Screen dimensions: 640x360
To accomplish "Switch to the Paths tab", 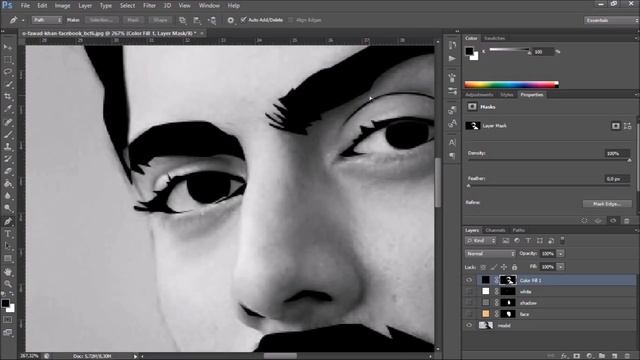I will (x=518, y=230).
